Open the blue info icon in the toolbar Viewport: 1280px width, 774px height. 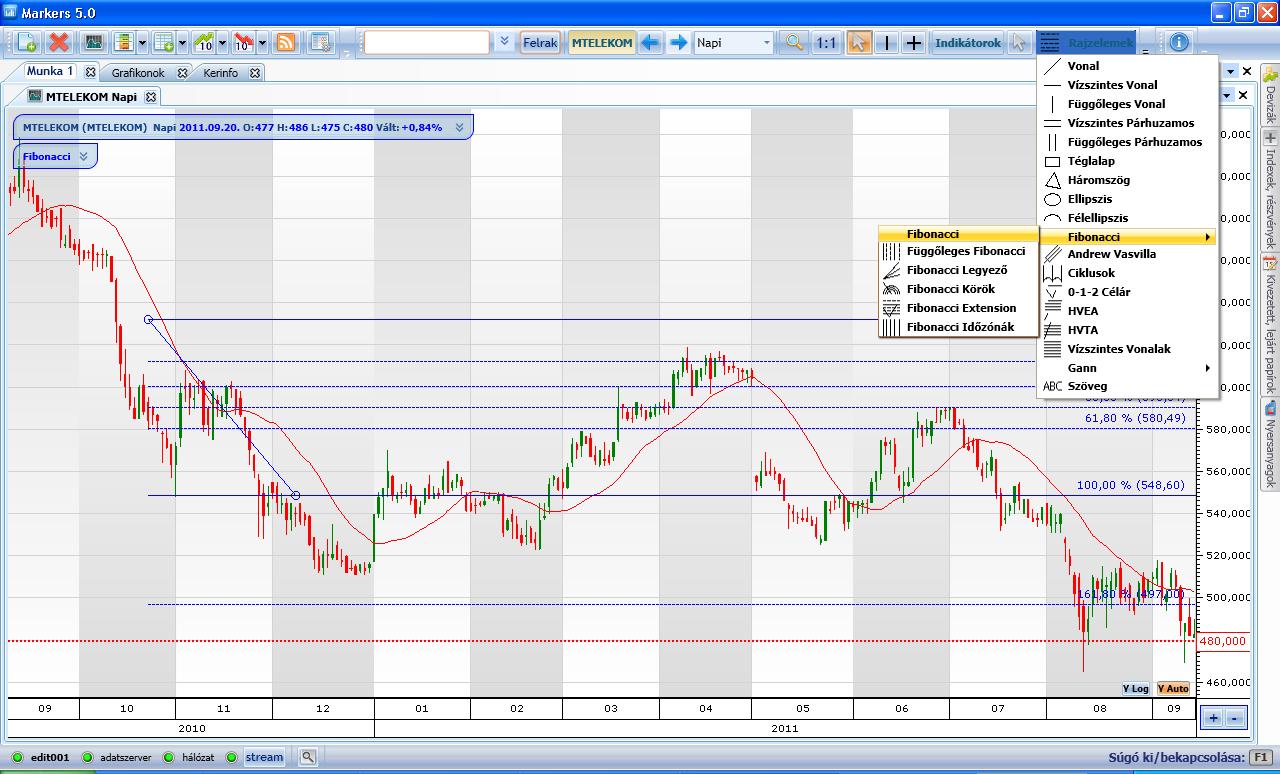point(1180,43)
